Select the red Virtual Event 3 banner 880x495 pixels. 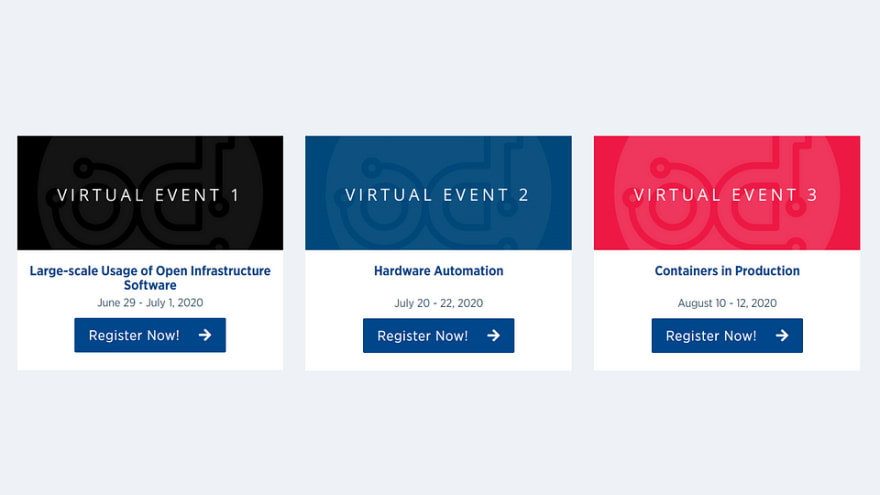click(727, 192)
